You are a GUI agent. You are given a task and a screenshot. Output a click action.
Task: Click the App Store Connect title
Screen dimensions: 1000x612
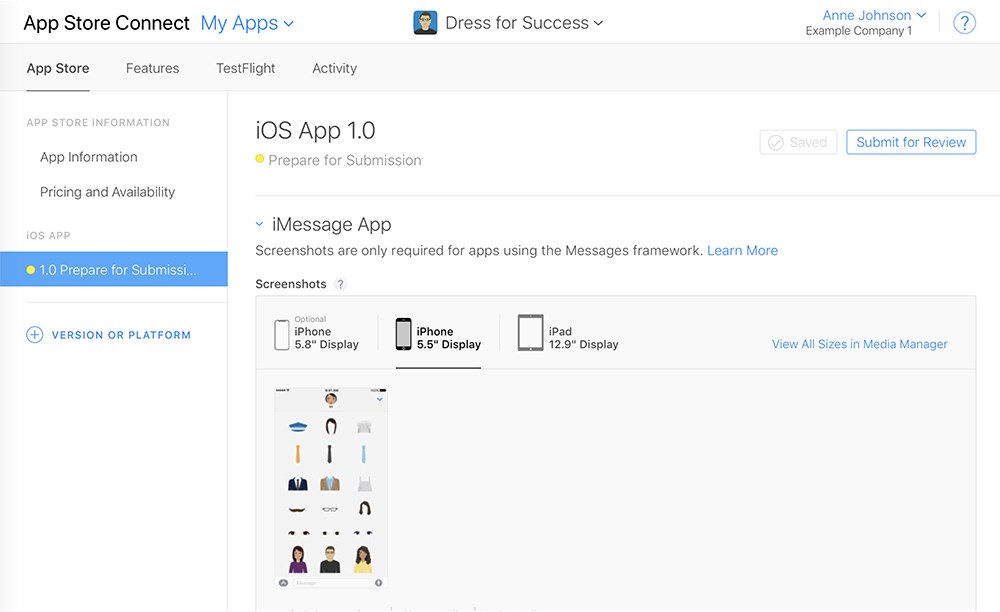pyautogui.click(x=107, y=23)
